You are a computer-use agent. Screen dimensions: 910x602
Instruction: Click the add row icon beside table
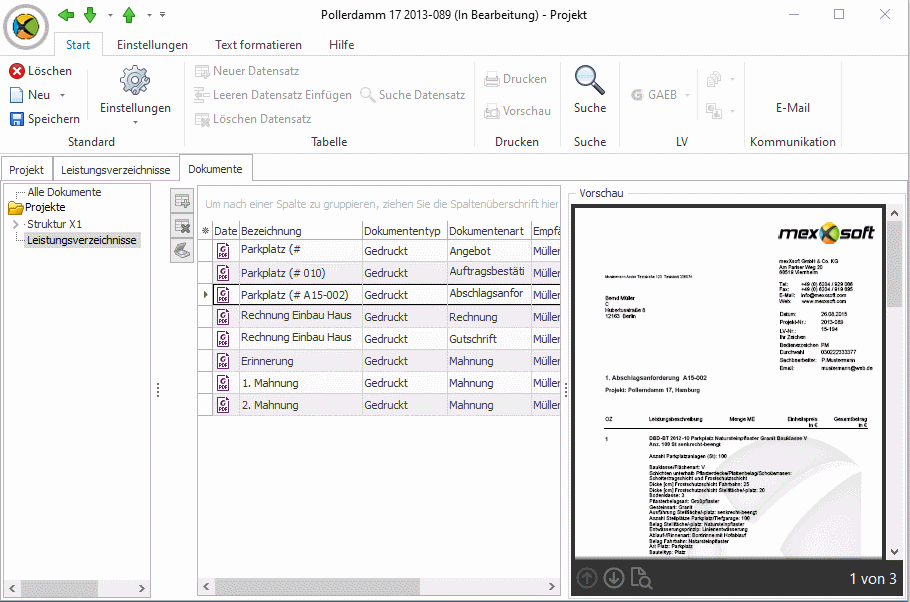(182, 201)
